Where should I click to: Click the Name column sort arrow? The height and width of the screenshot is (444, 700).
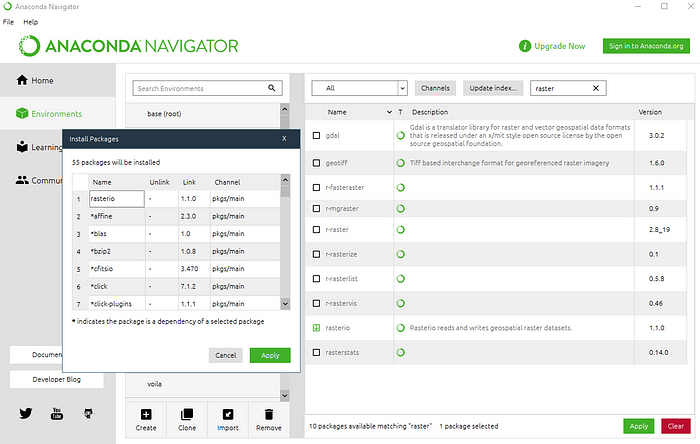point(389,112)
